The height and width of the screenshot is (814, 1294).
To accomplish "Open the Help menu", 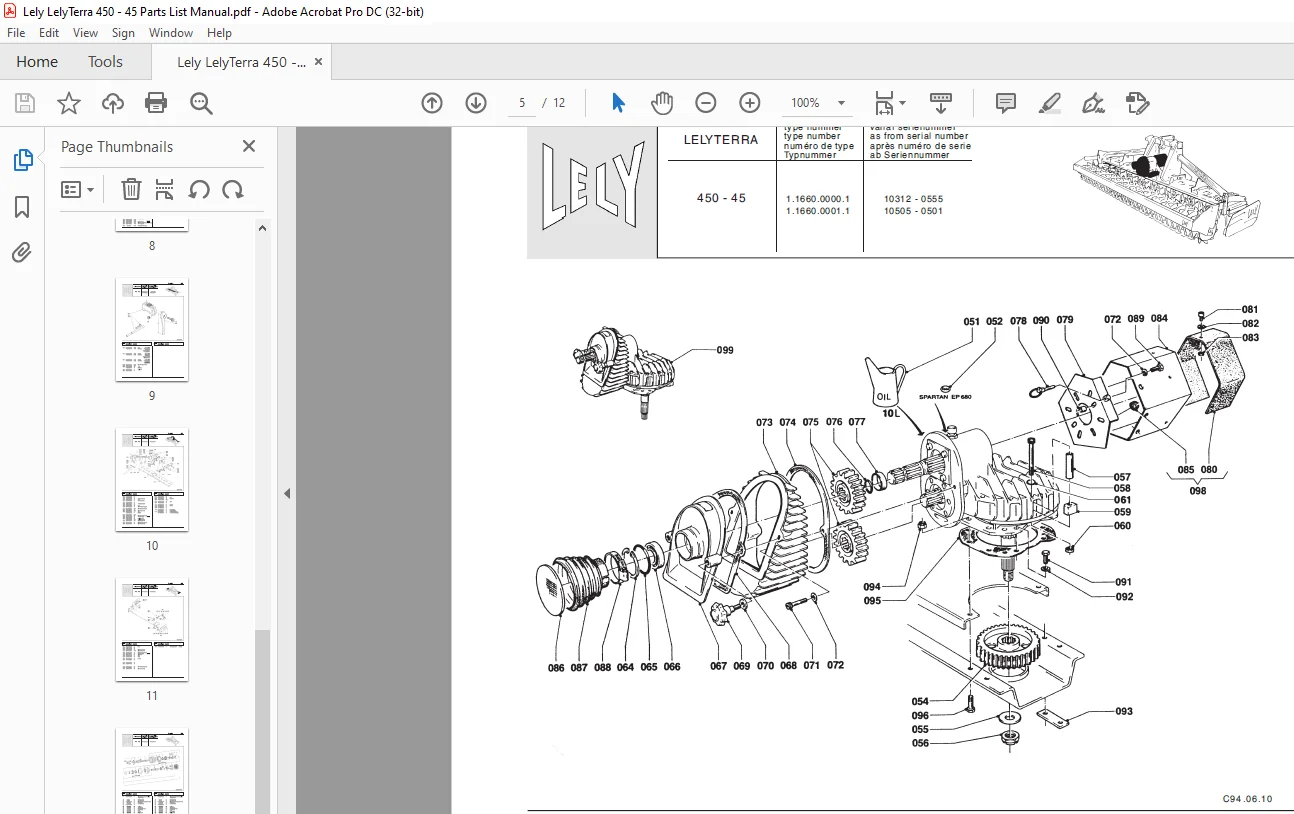I will (x=219, y=33).
